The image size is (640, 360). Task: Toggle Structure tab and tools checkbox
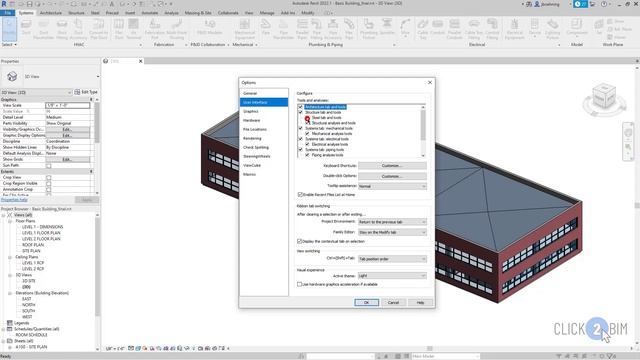click(x=300, y=112)
